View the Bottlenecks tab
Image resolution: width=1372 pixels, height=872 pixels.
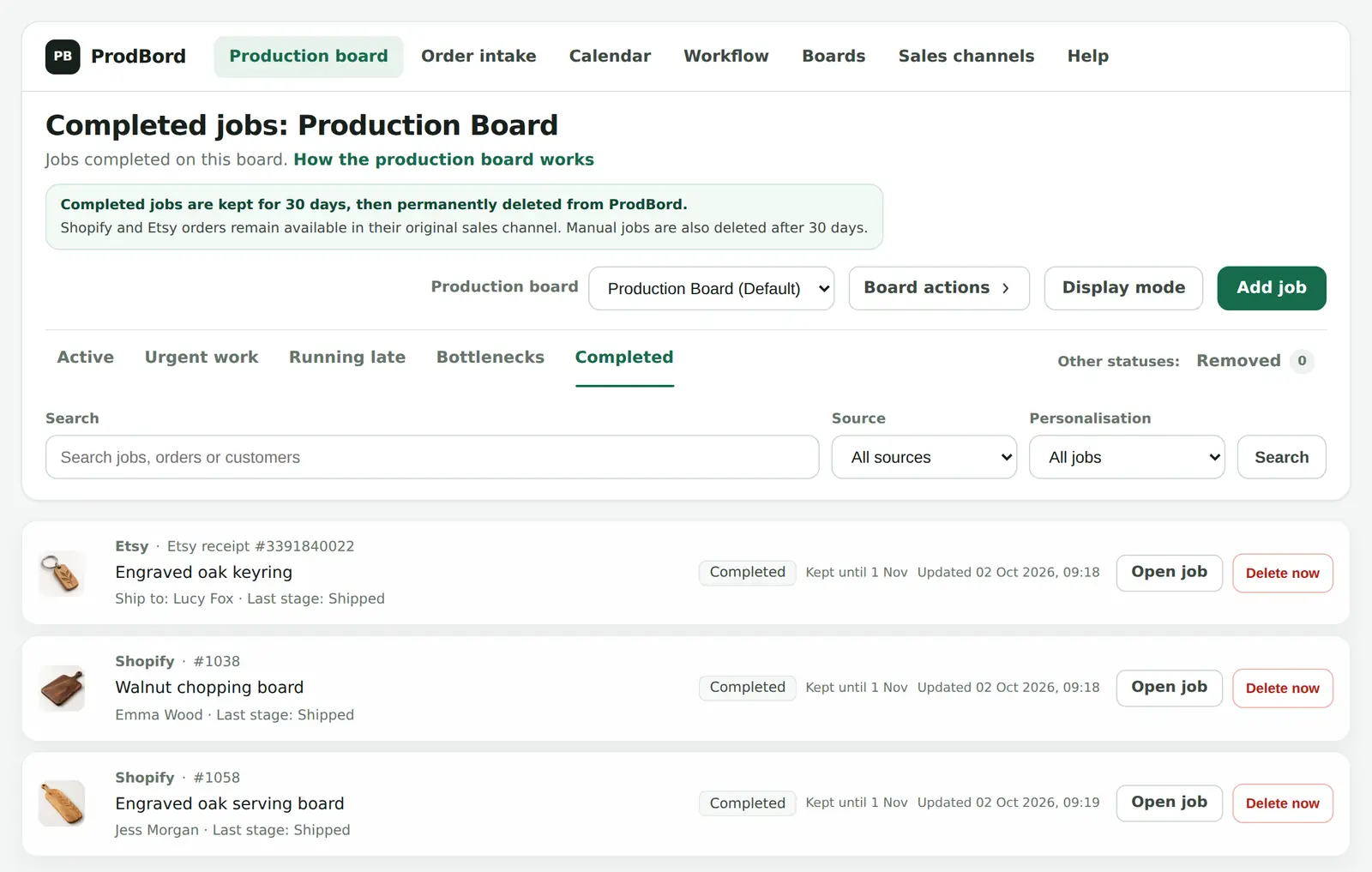pos(490,358)
